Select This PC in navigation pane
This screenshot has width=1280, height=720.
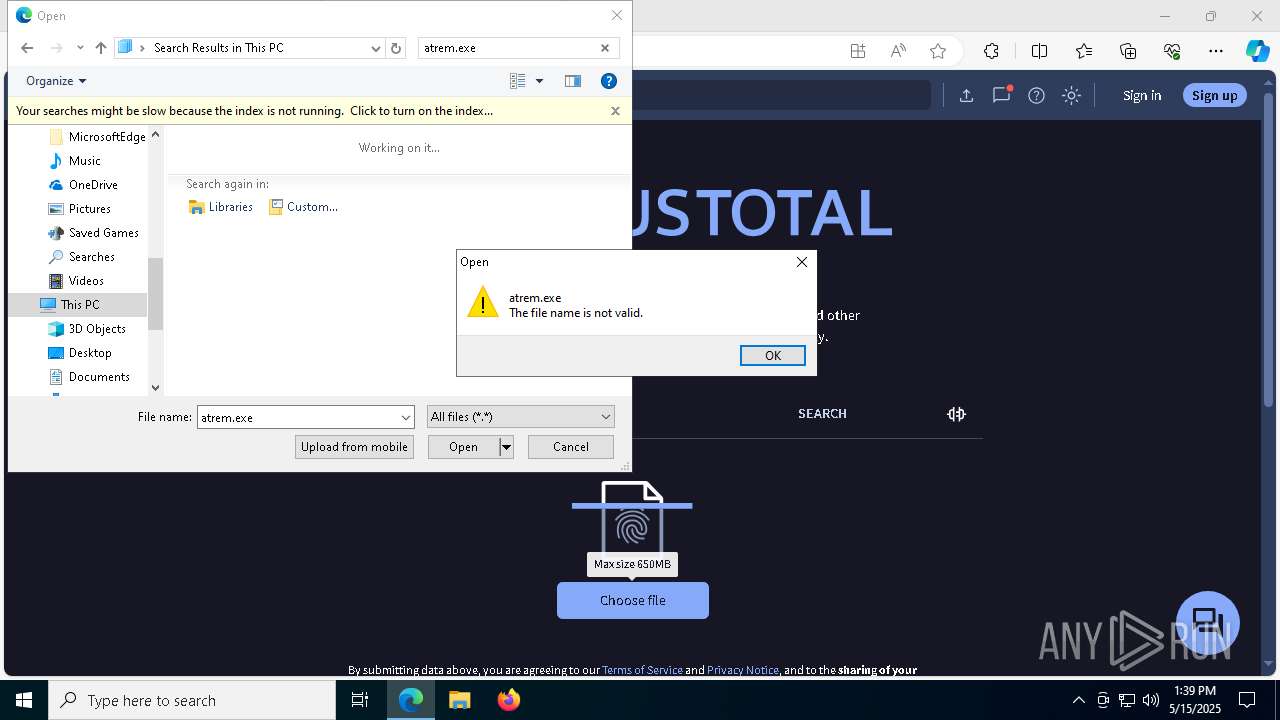(70, 305)
